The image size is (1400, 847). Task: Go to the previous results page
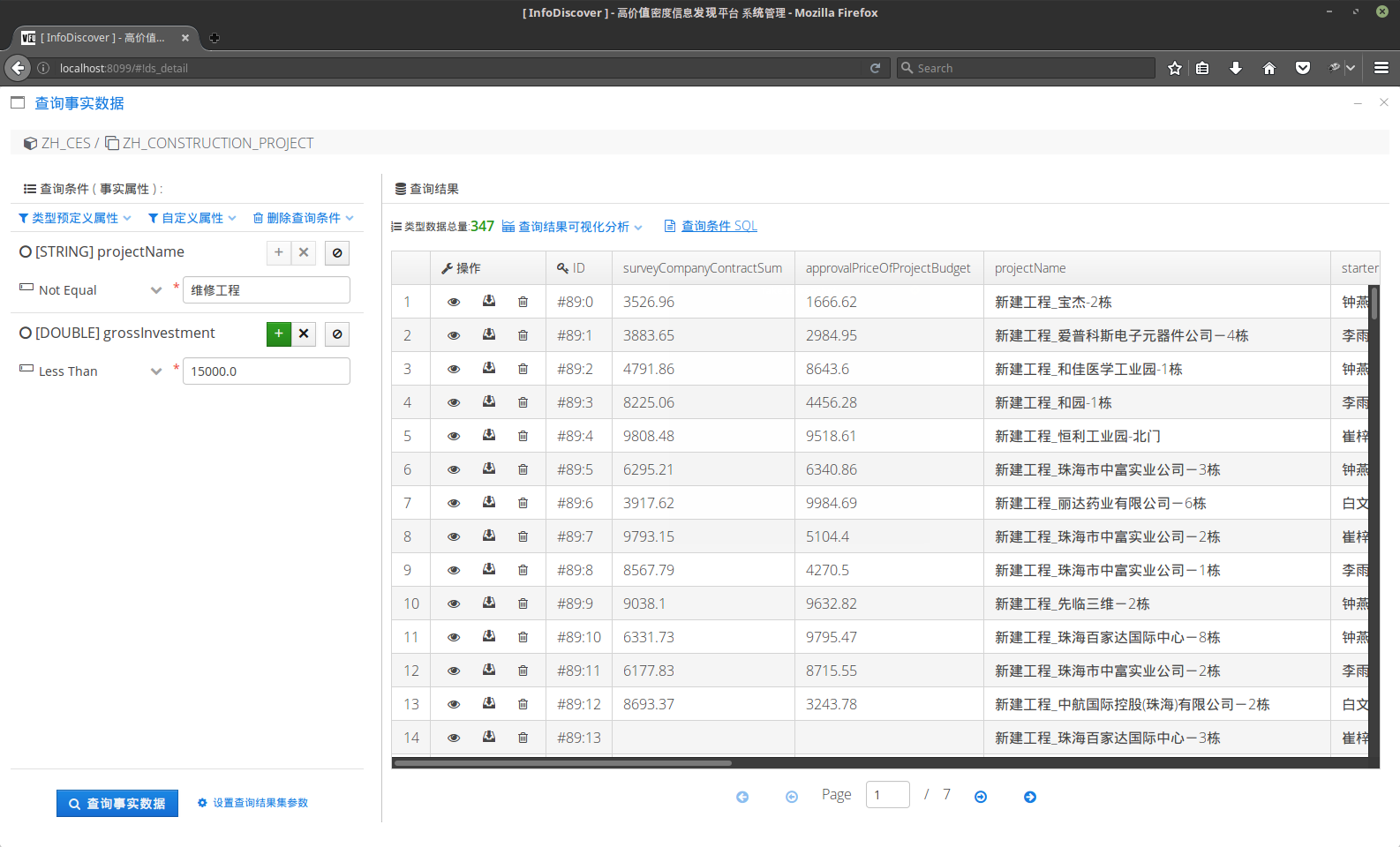[x=792, y=797]
